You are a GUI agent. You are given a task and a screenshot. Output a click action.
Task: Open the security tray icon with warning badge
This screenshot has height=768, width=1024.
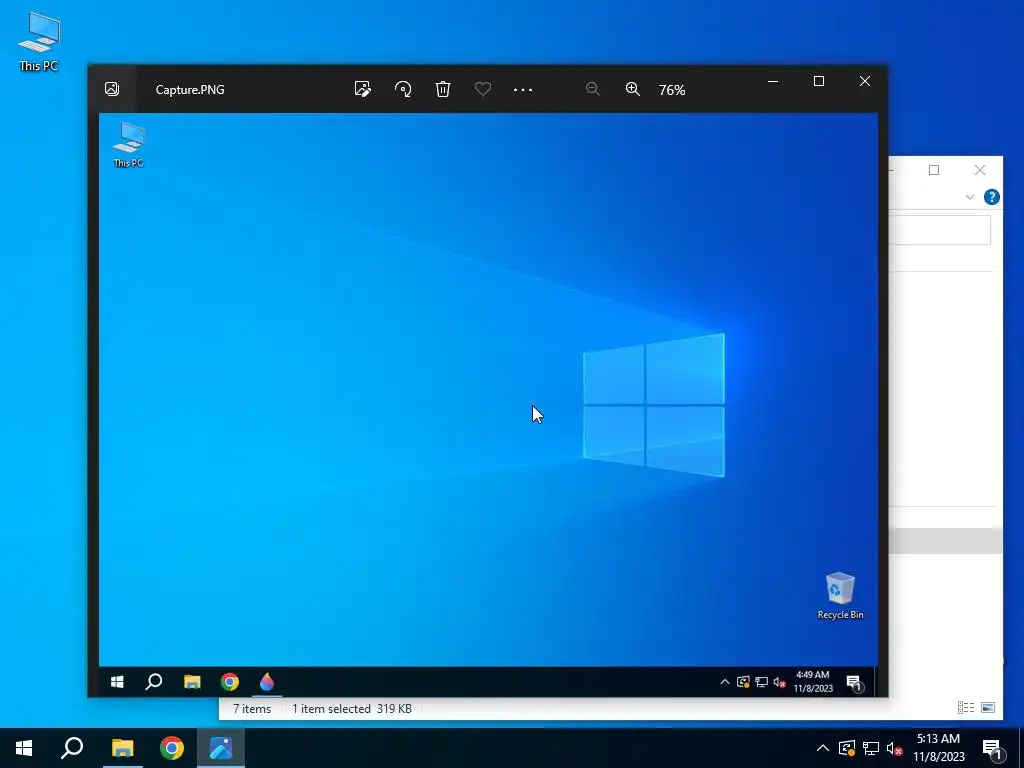point(847,748)
